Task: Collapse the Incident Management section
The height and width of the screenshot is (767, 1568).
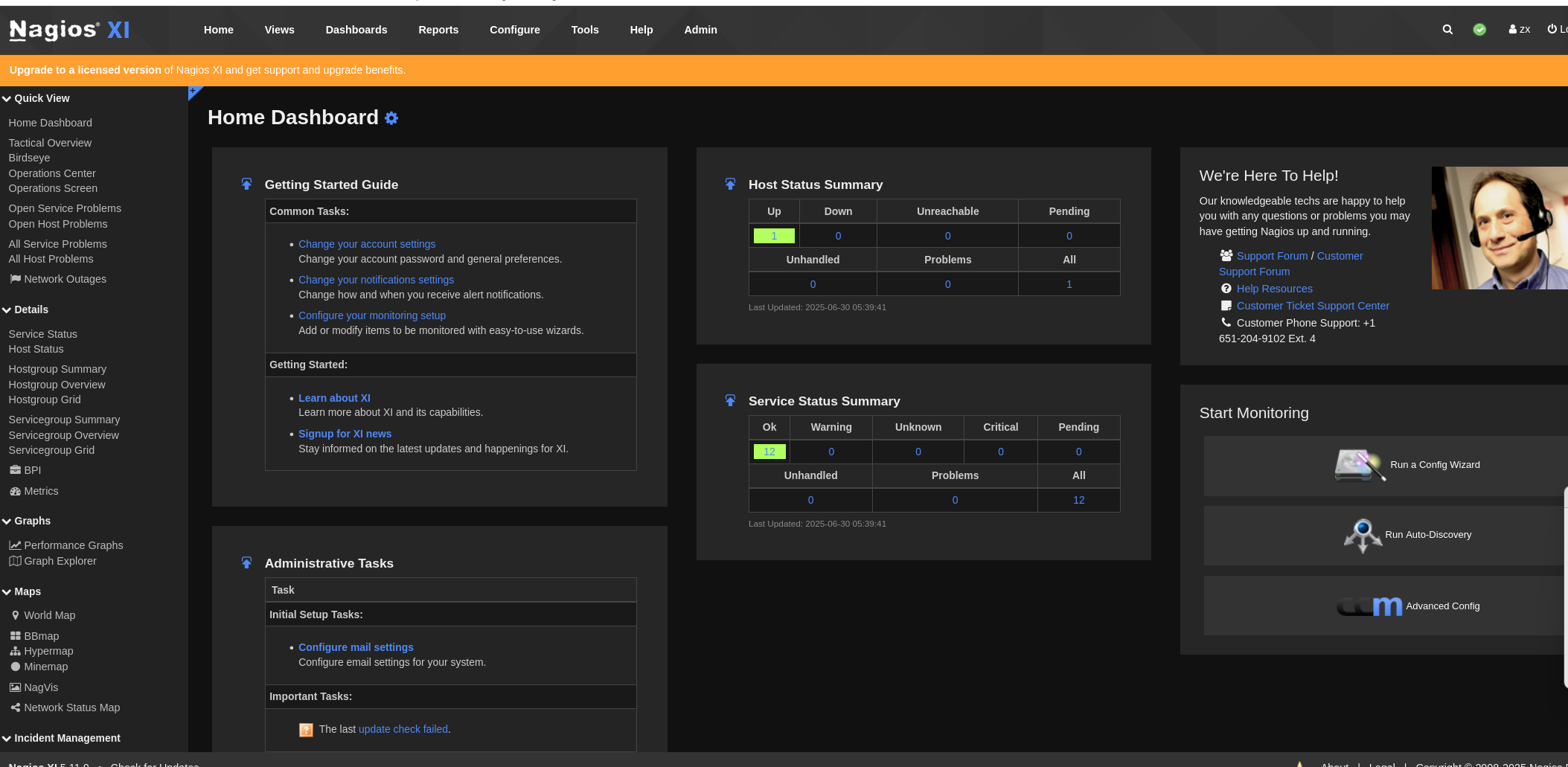Action: (x=61, y=738)
